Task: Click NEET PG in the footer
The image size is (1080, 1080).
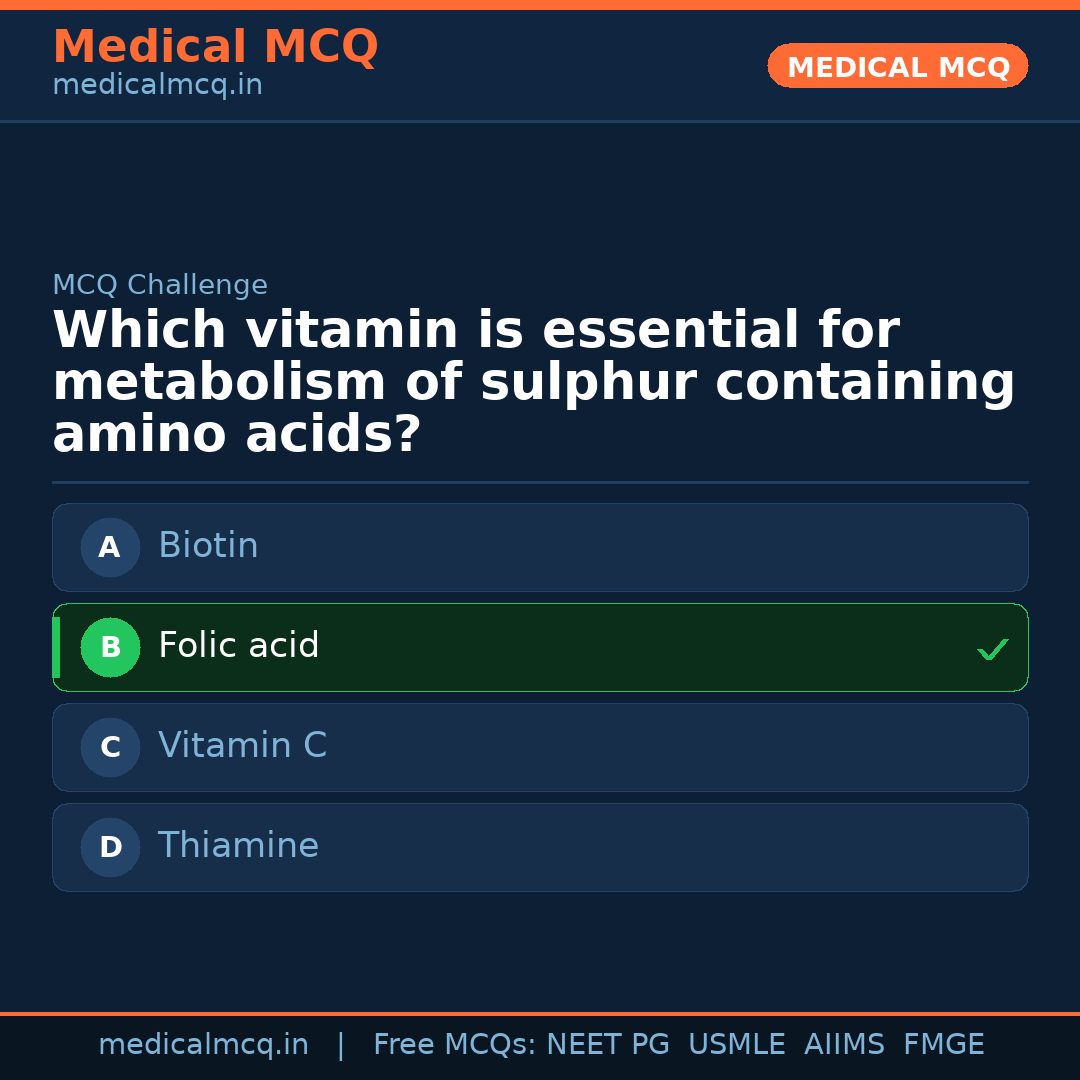Action: (608, 1045)
